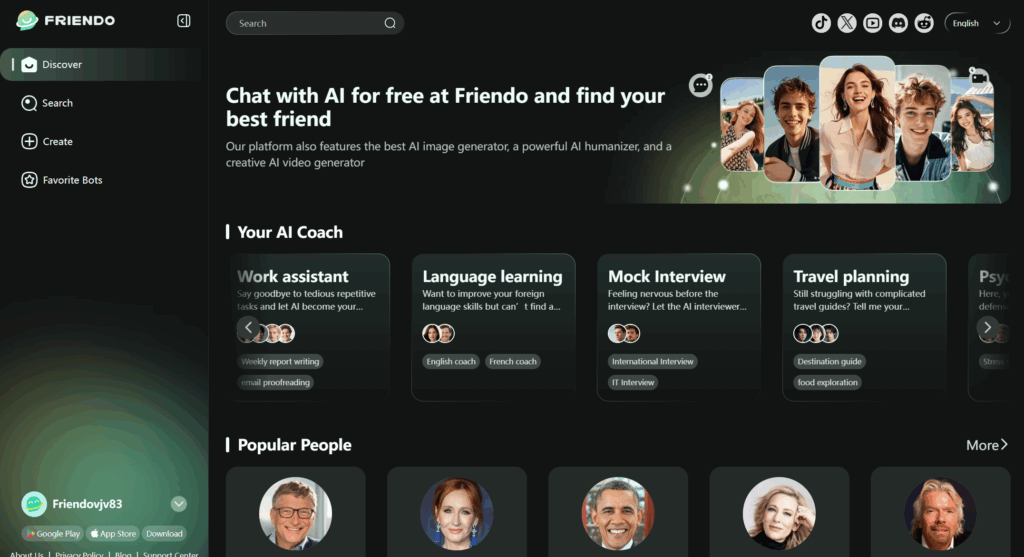Select the French coach tag
Screen dimensions: 1024x557
(513, 361)
